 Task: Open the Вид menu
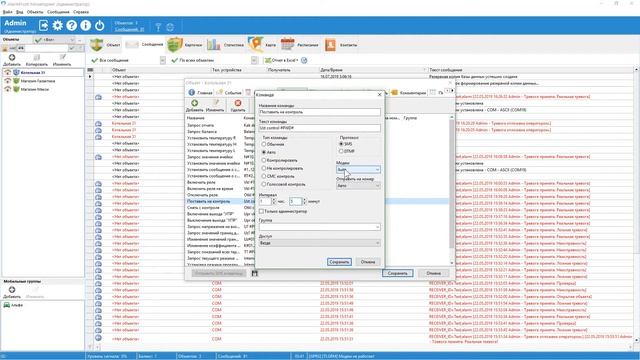click(x=20, y=12)
